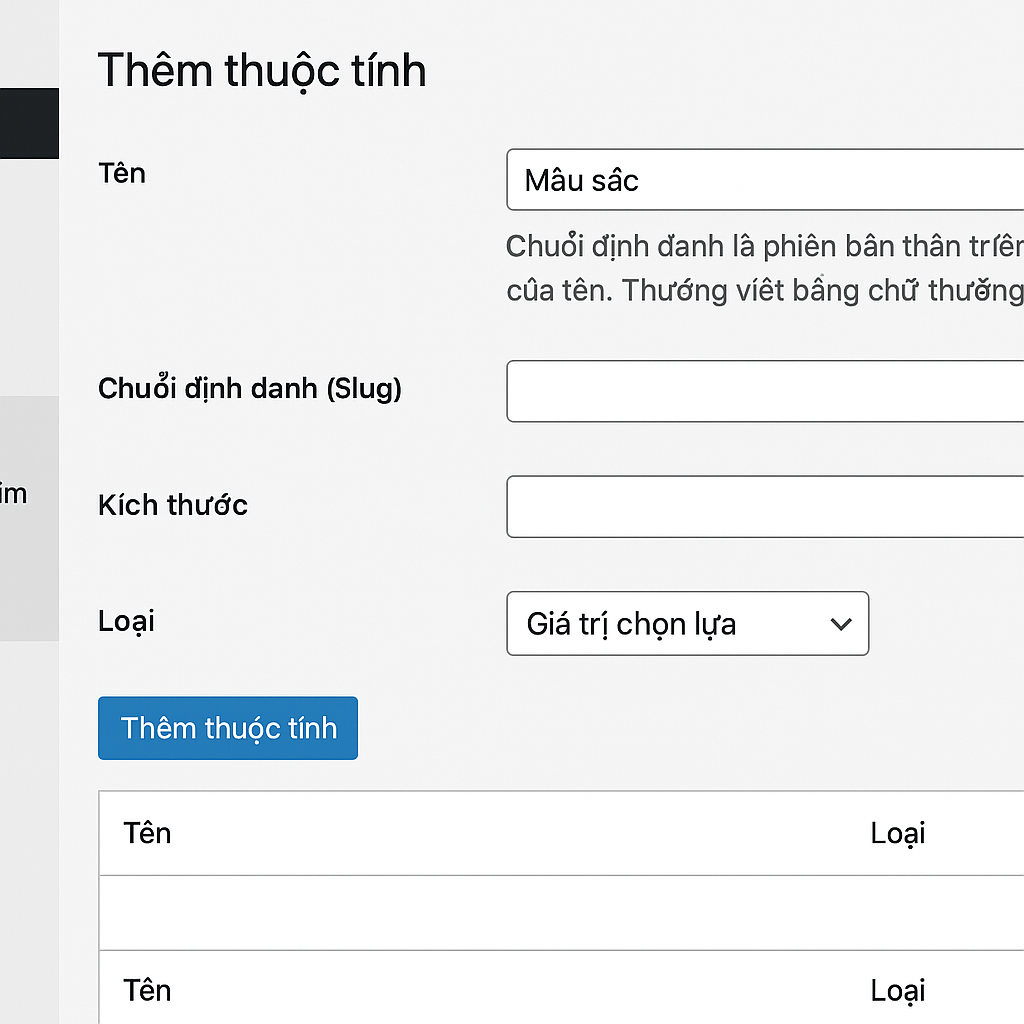The height and width of the screenshot is (1024, 1024).
Task: Click the Thêm thuộc tính page heading
Action: 261,70
